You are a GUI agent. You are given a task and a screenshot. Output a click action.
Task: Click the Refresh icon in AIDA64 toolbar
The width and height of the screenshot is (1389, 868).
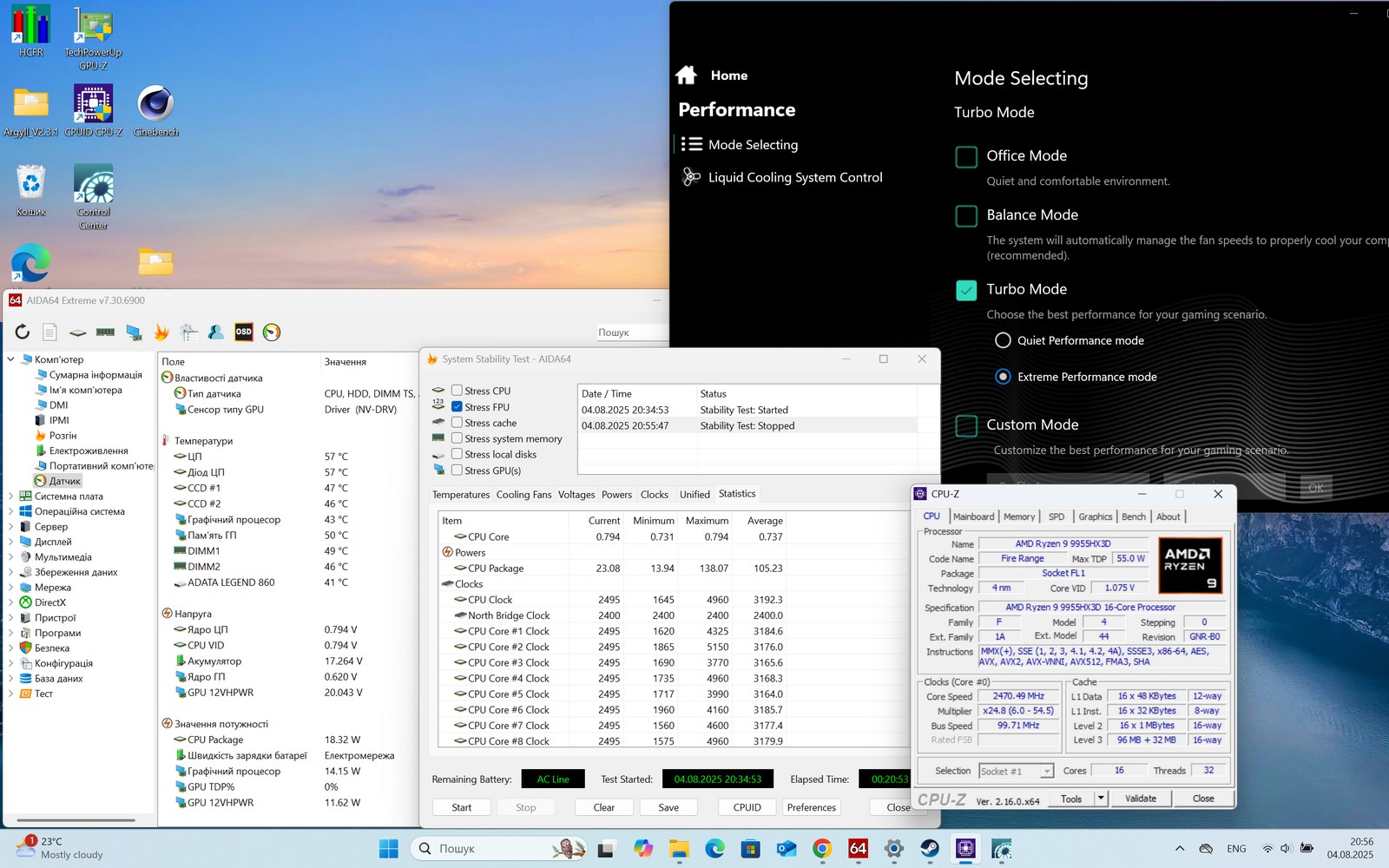[x=23, y=332]
